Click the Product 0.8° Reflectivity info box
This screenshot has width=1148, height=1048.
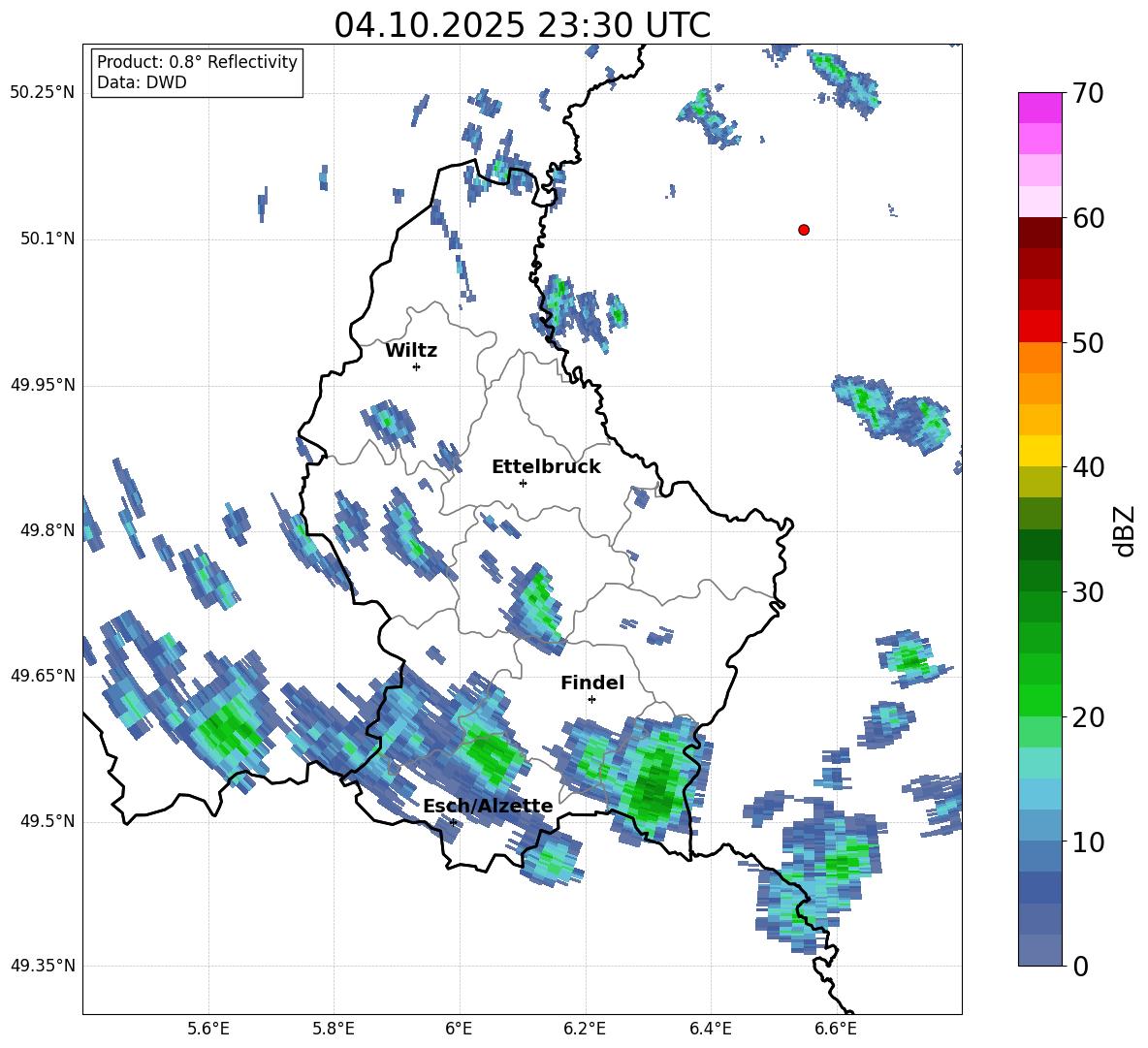(x=197, y=73)
